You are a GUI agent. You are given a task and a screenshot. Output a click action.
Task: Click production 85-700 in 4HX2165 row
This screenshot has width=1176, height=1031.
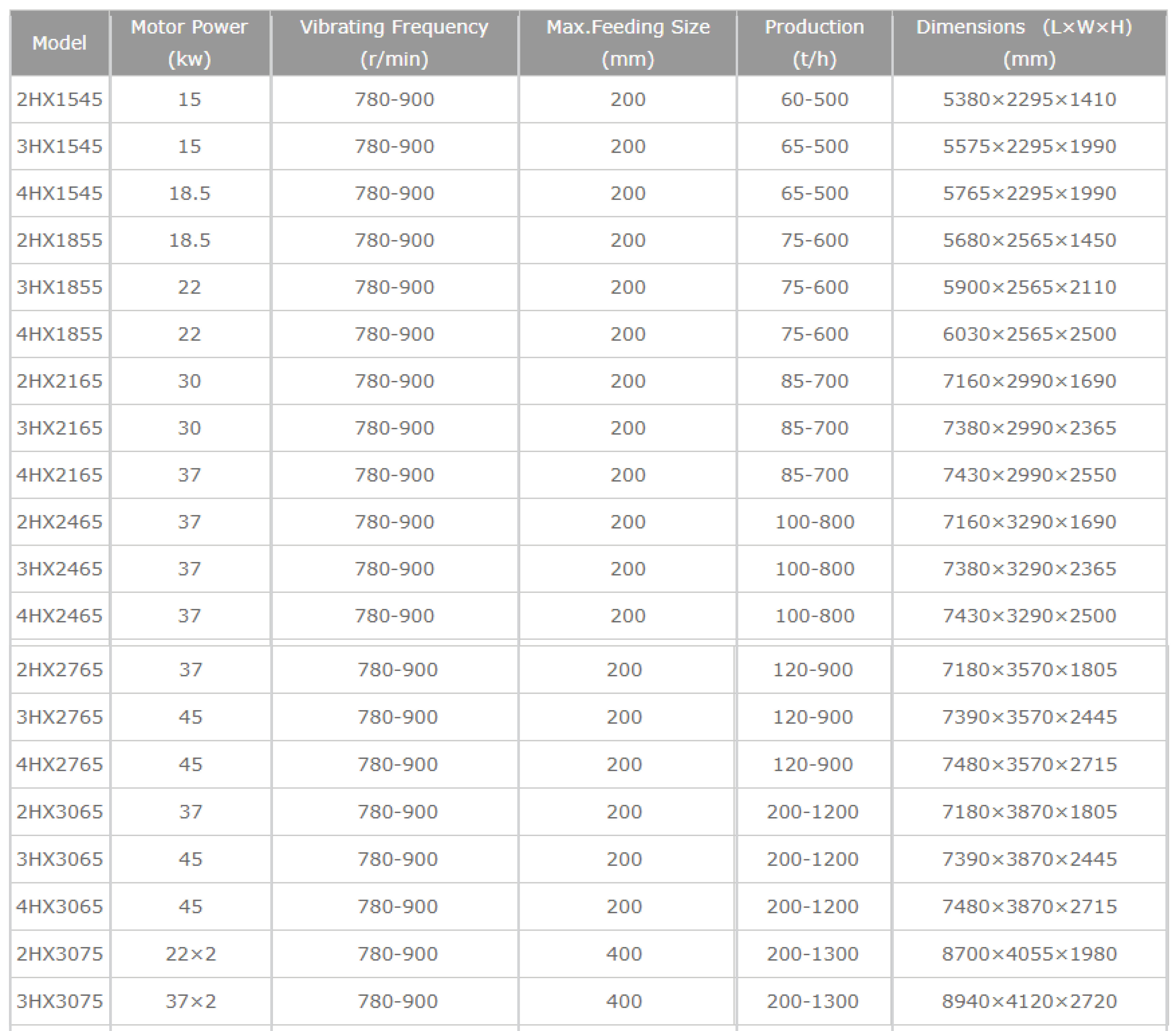coord(814,475)
